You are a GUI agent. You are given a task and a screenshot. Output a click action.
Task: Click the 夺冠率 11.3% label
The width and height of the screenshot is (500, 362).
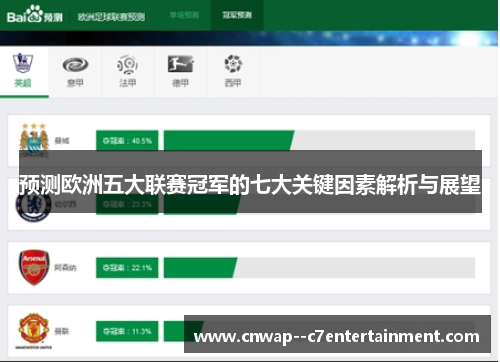coord(127,331)
